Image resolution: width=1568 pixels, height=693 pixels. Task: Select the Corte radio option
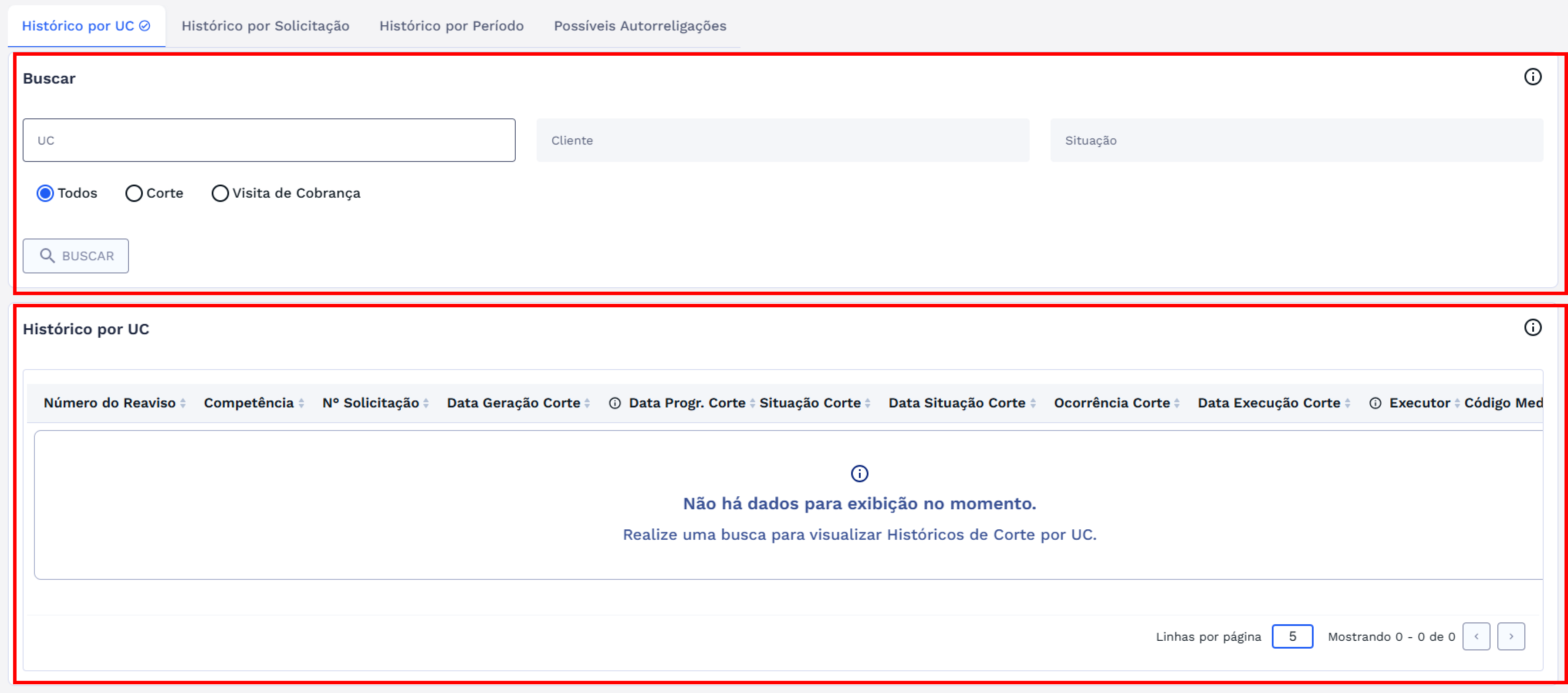pyautogui.click(x=134, y=193)
